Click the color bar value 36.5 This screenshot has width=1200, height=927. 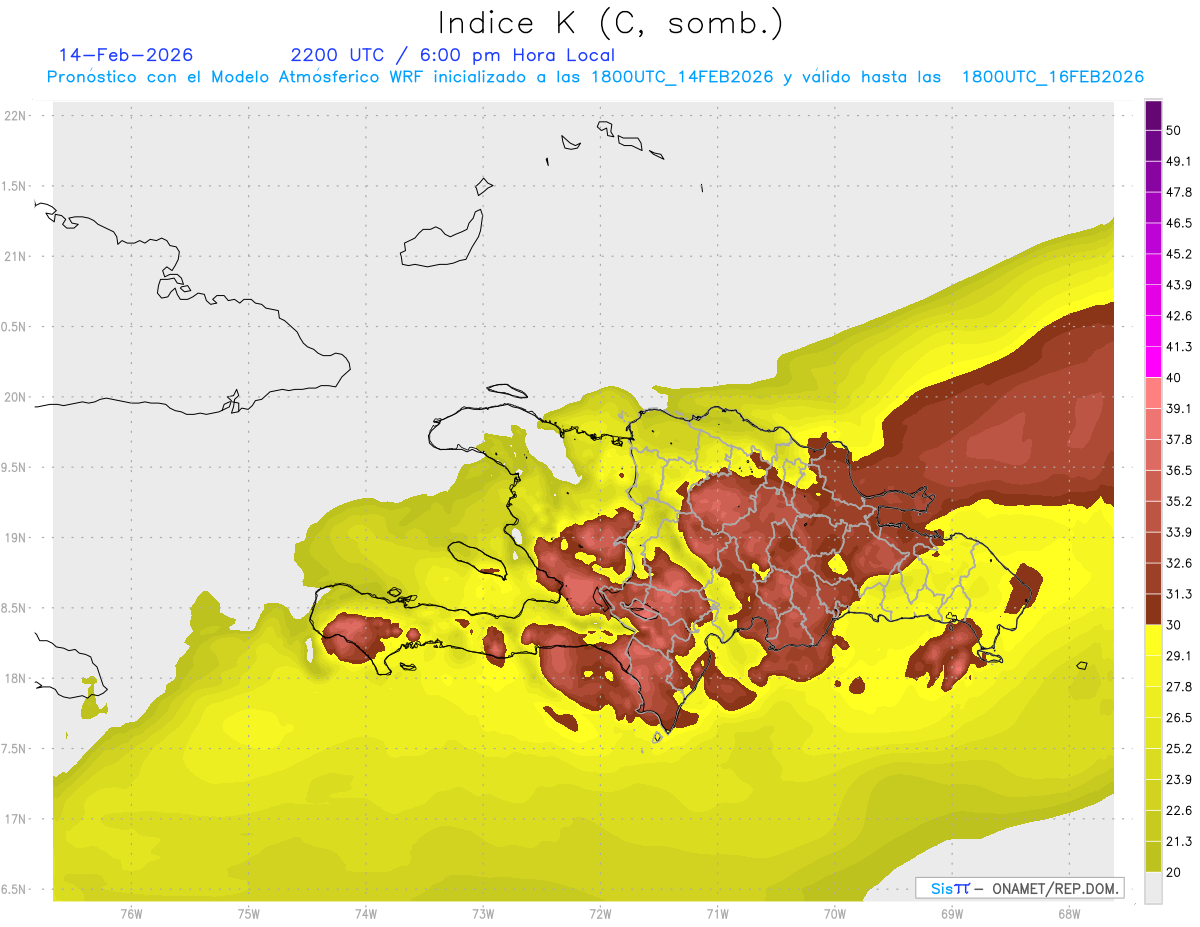pos(1179,470)
